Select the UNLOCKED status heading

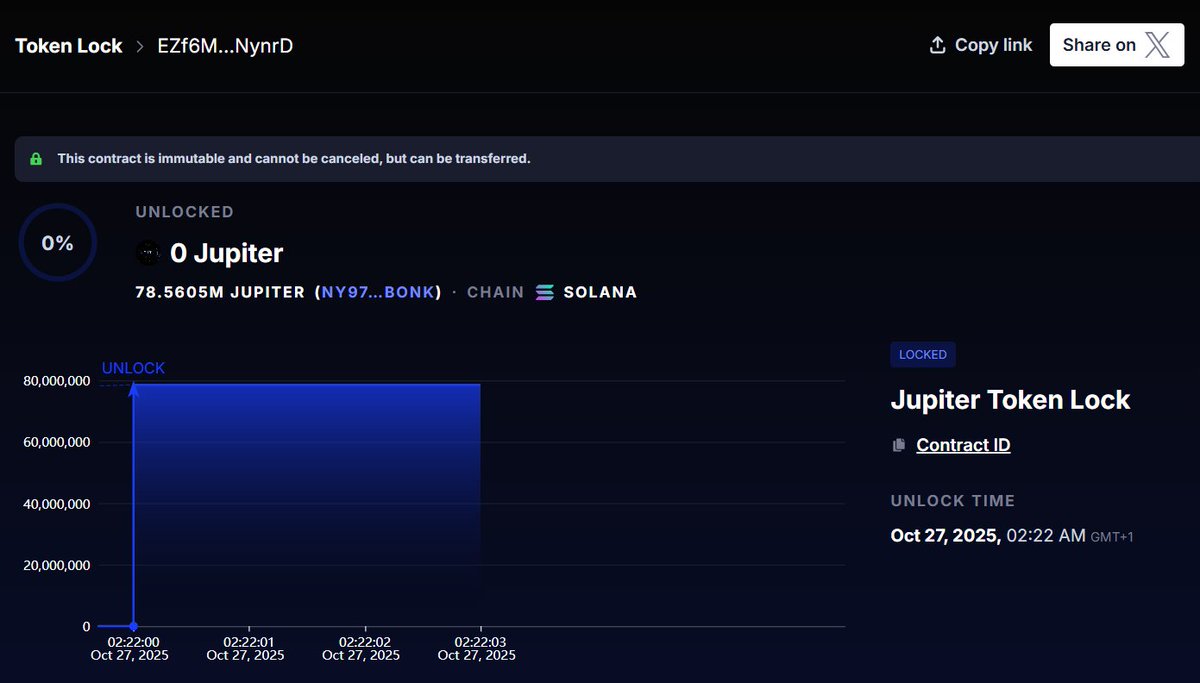tap(184, 212)
